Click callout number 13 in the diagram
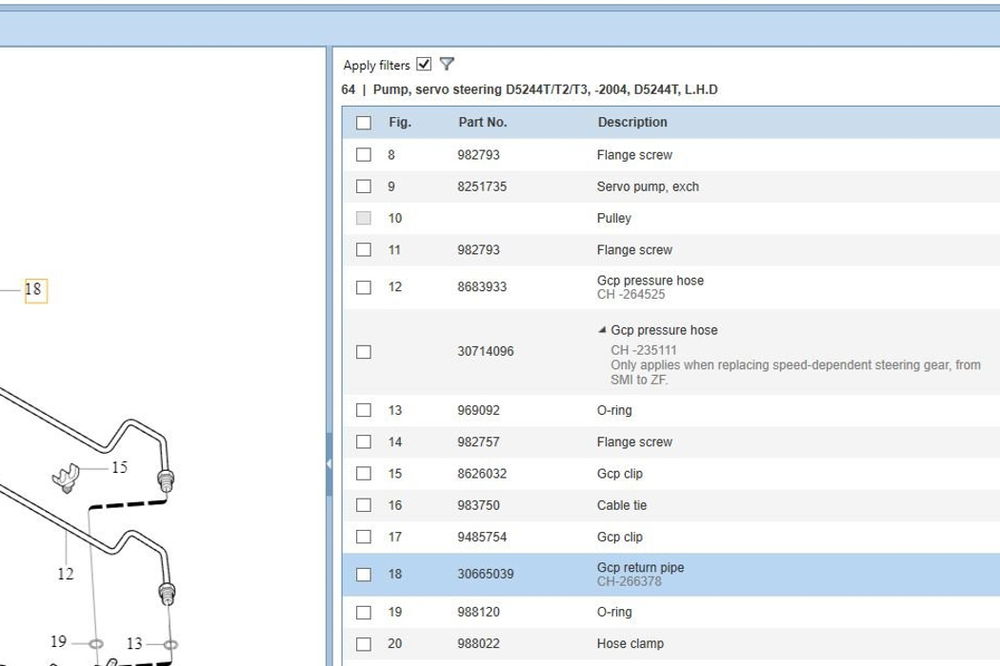This screenshot has width=1000, height=666. [134, 643]
